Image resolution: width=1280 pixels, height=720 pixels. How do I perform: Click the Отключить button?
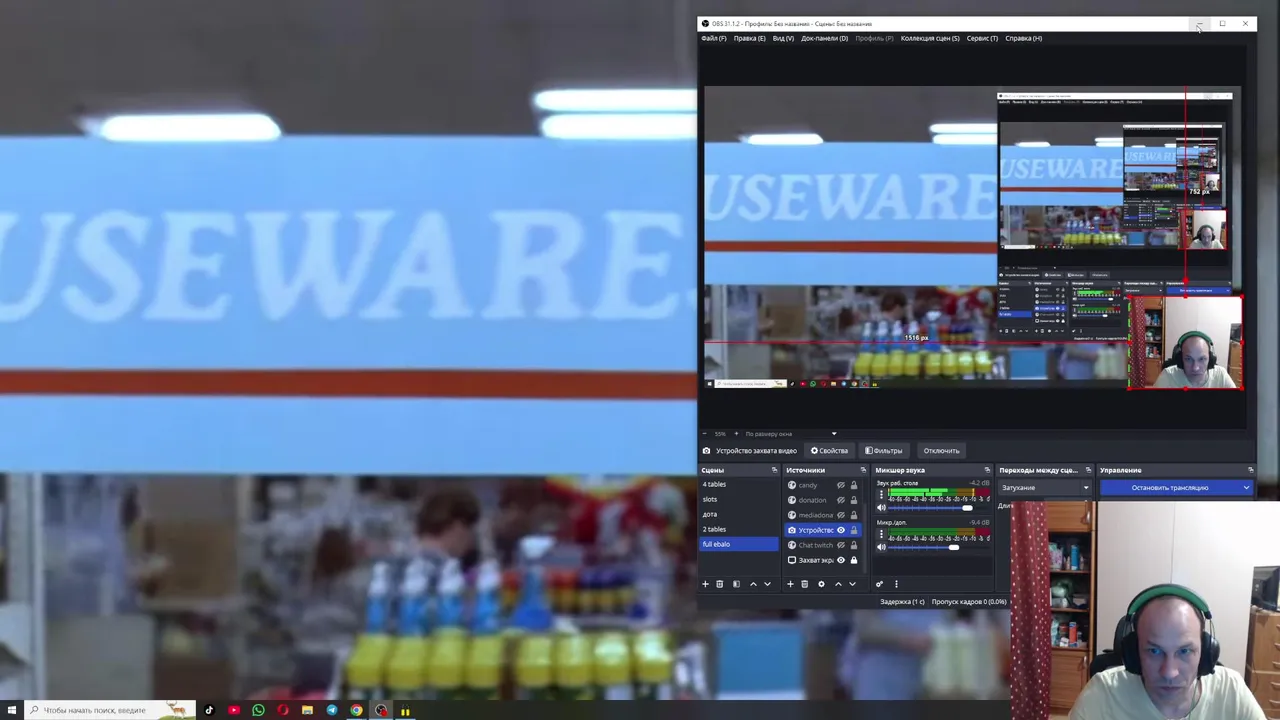click(941, 451)
